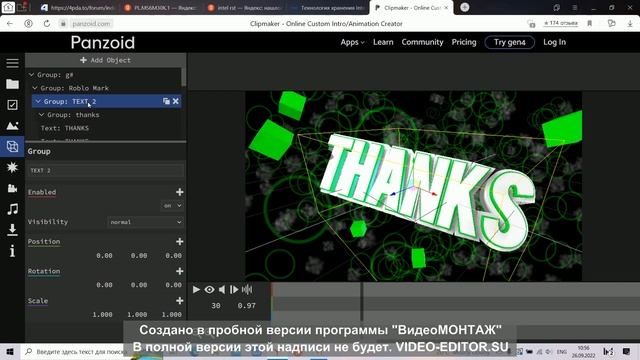640x360 pixels.
Task: Click the frame number 38 field
Action: tap(216, 305)
